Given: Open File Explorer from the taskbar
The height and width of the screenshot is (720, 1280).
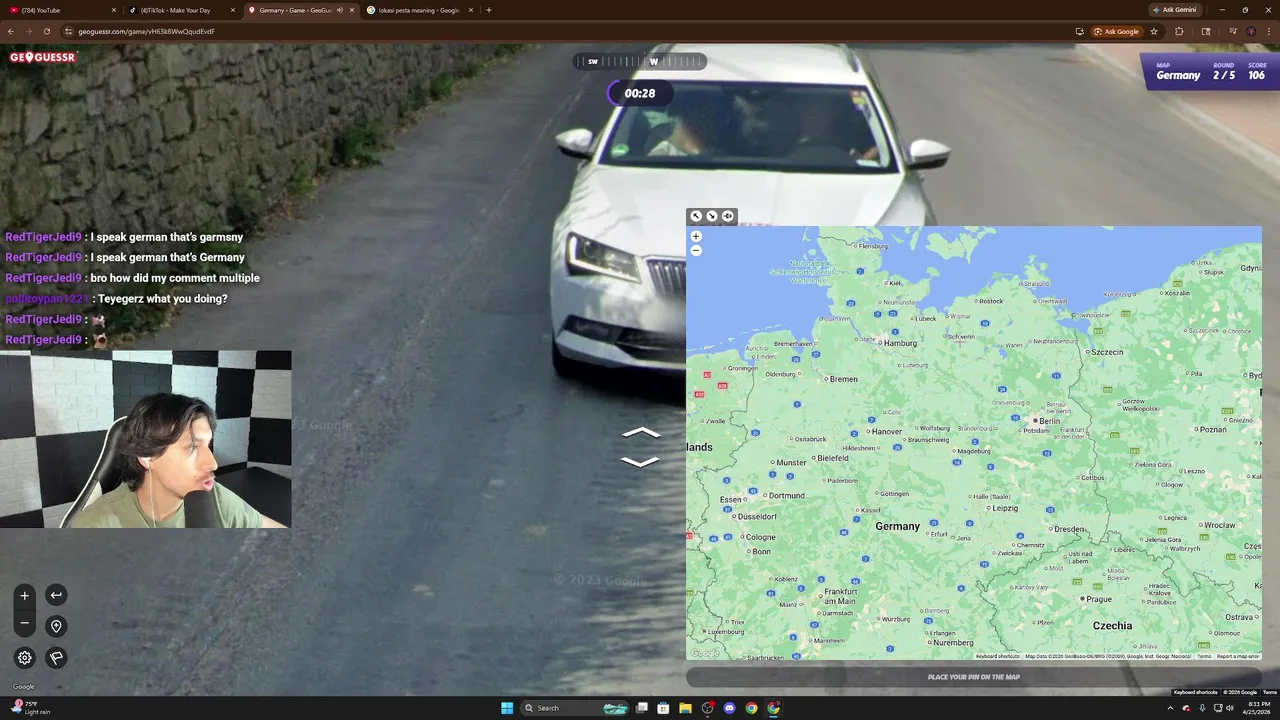Looking at the screenshot, I should pyautogui.click(x=686, y=708).
